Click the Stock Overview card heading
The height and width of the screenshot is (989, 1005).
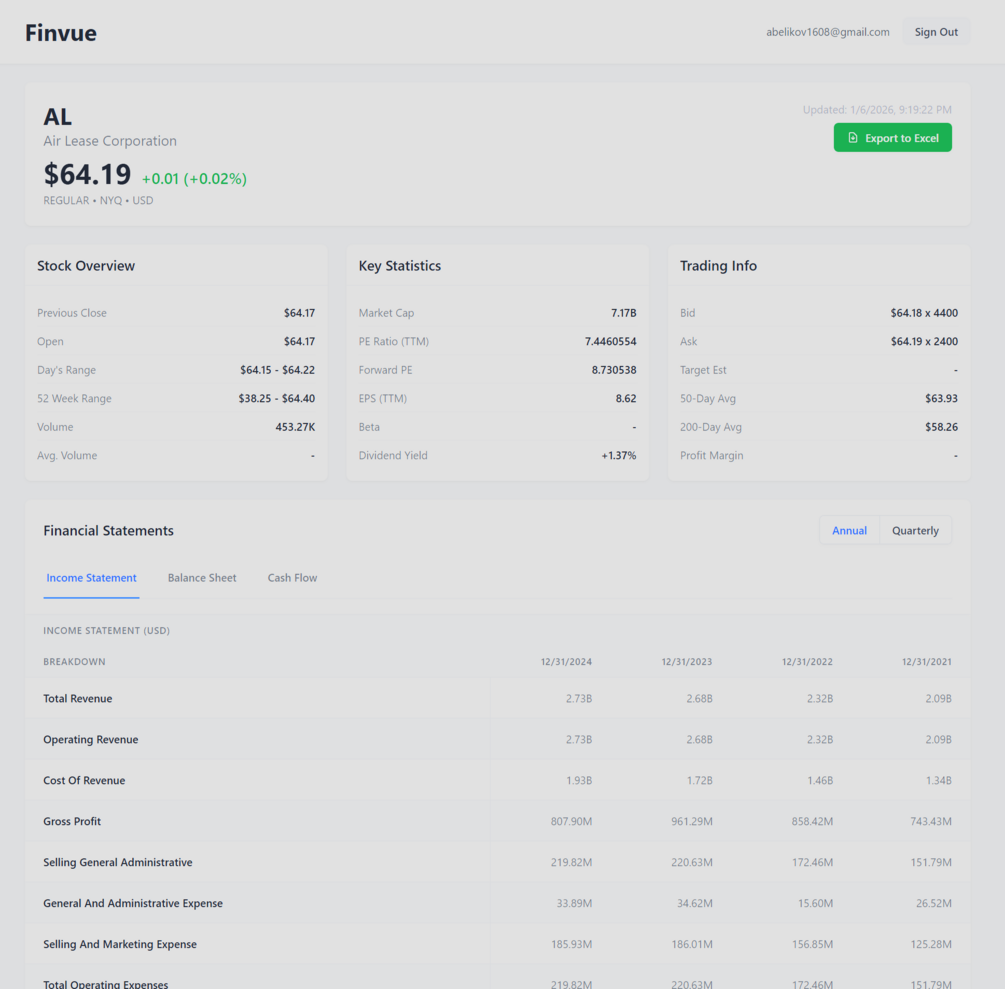pos(86,266)
